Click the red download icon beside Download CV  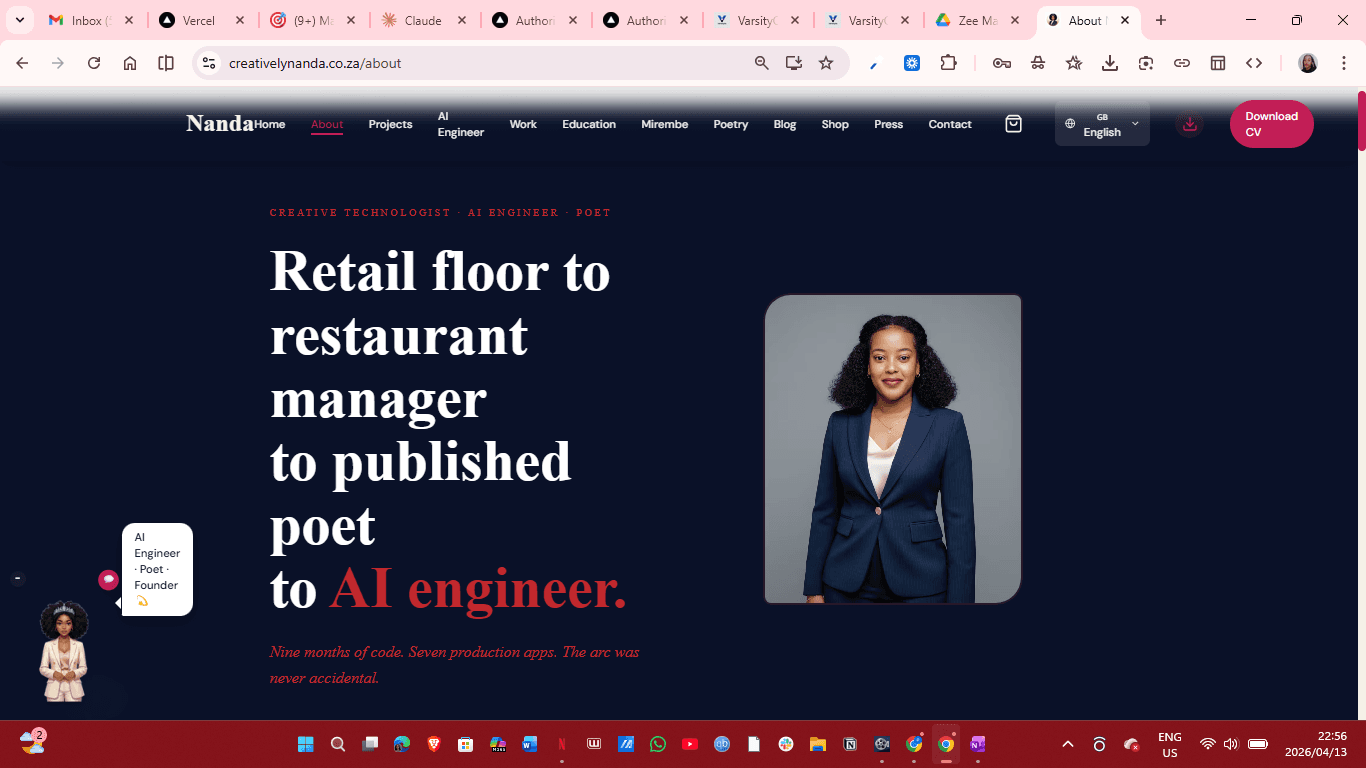click(x=1189, y=124)
